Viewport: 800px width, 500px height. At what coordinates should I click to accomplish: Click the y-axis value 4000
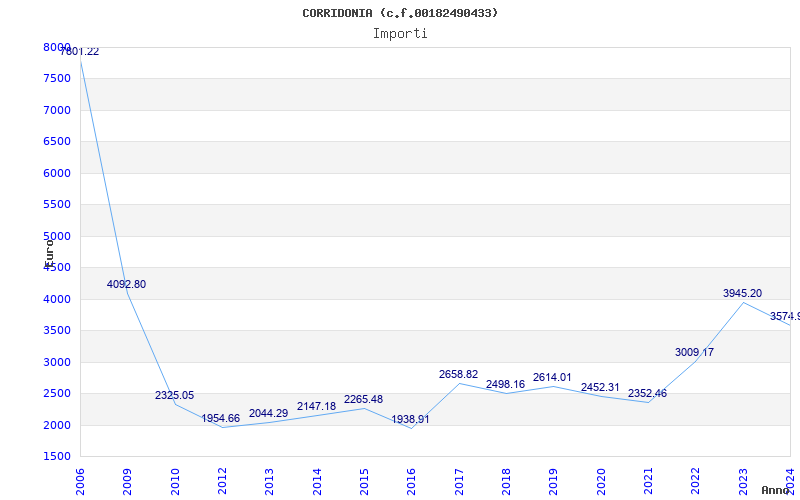pyautogui.click(x=57, y=299)
